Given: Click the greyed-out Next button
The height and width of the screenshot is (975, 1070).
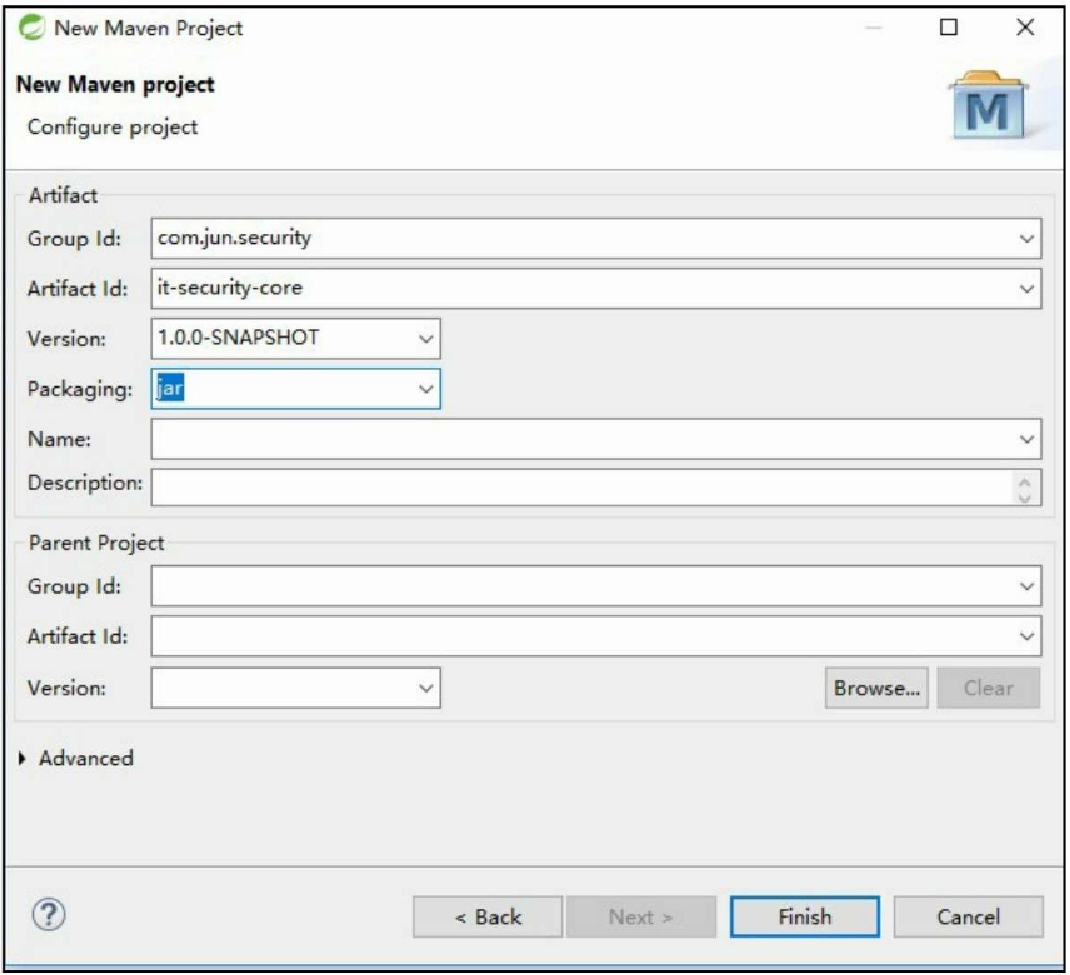Looking at the screenshot, I should (x=641, y=917).
